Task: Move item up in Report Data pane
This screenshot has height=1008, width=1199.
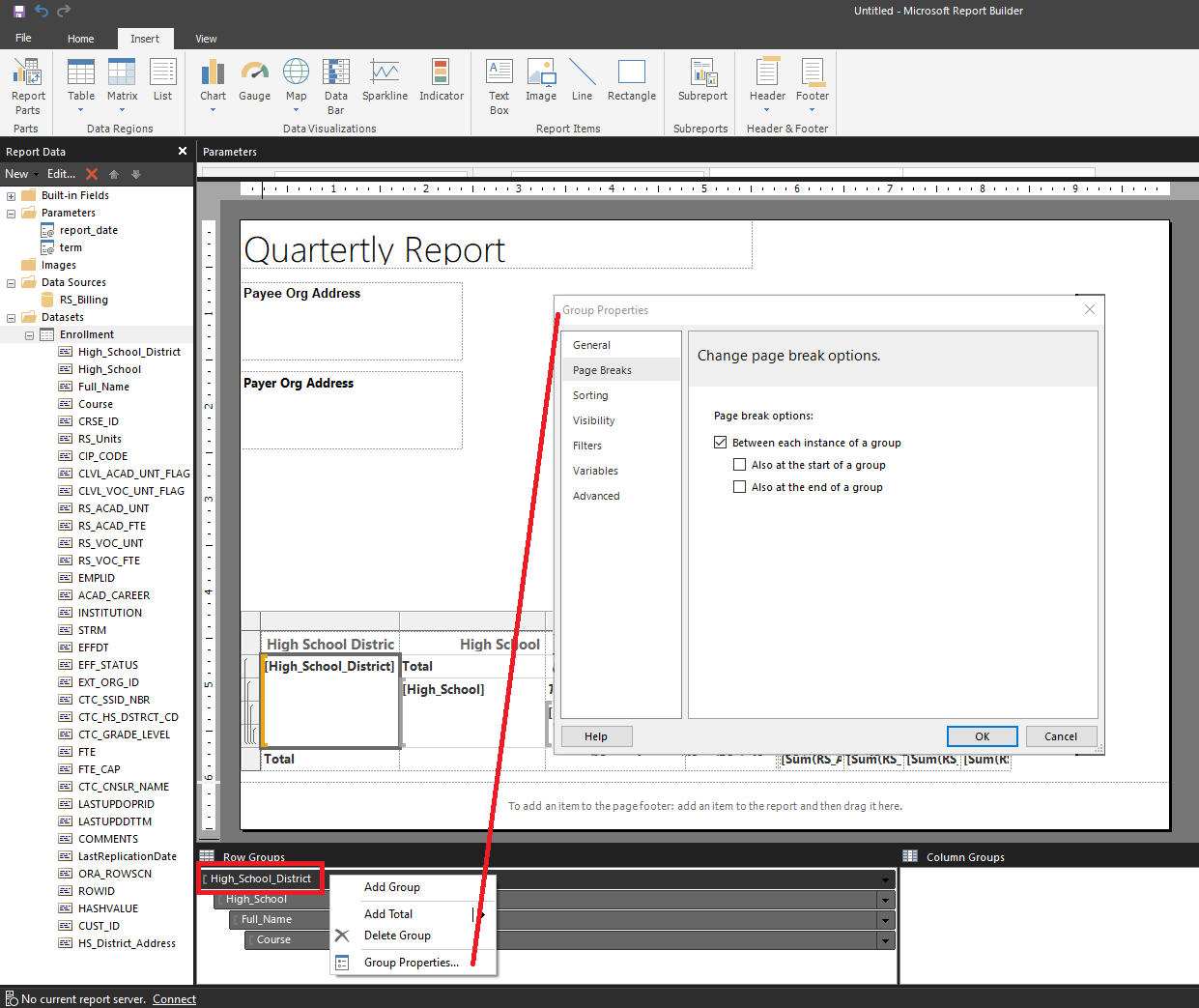Action: pyautogui.click(x=114, y=174)
